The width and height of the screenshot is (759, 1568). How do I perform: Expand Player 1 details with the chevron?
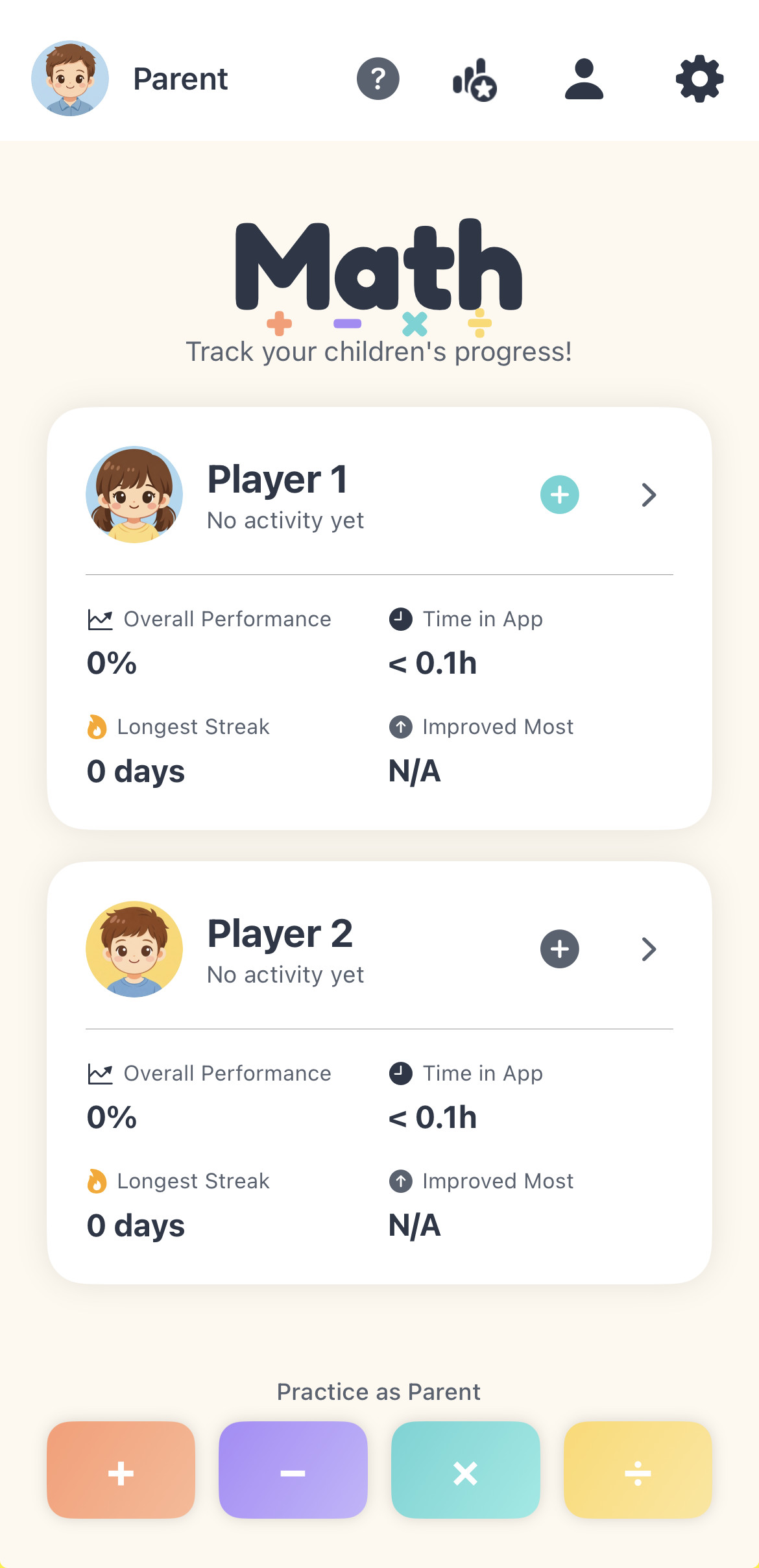click(x=648, y=495)
